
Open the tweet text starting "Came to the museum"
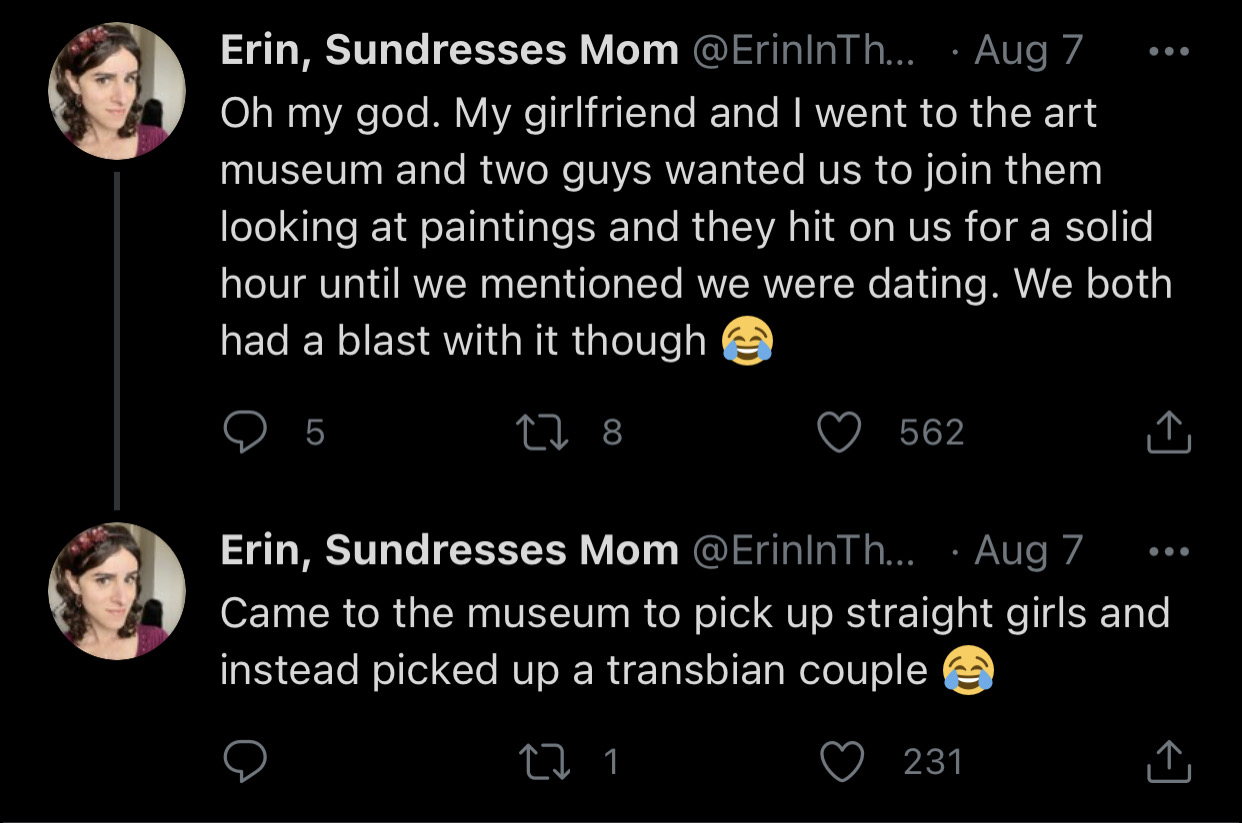pos(695,641)
